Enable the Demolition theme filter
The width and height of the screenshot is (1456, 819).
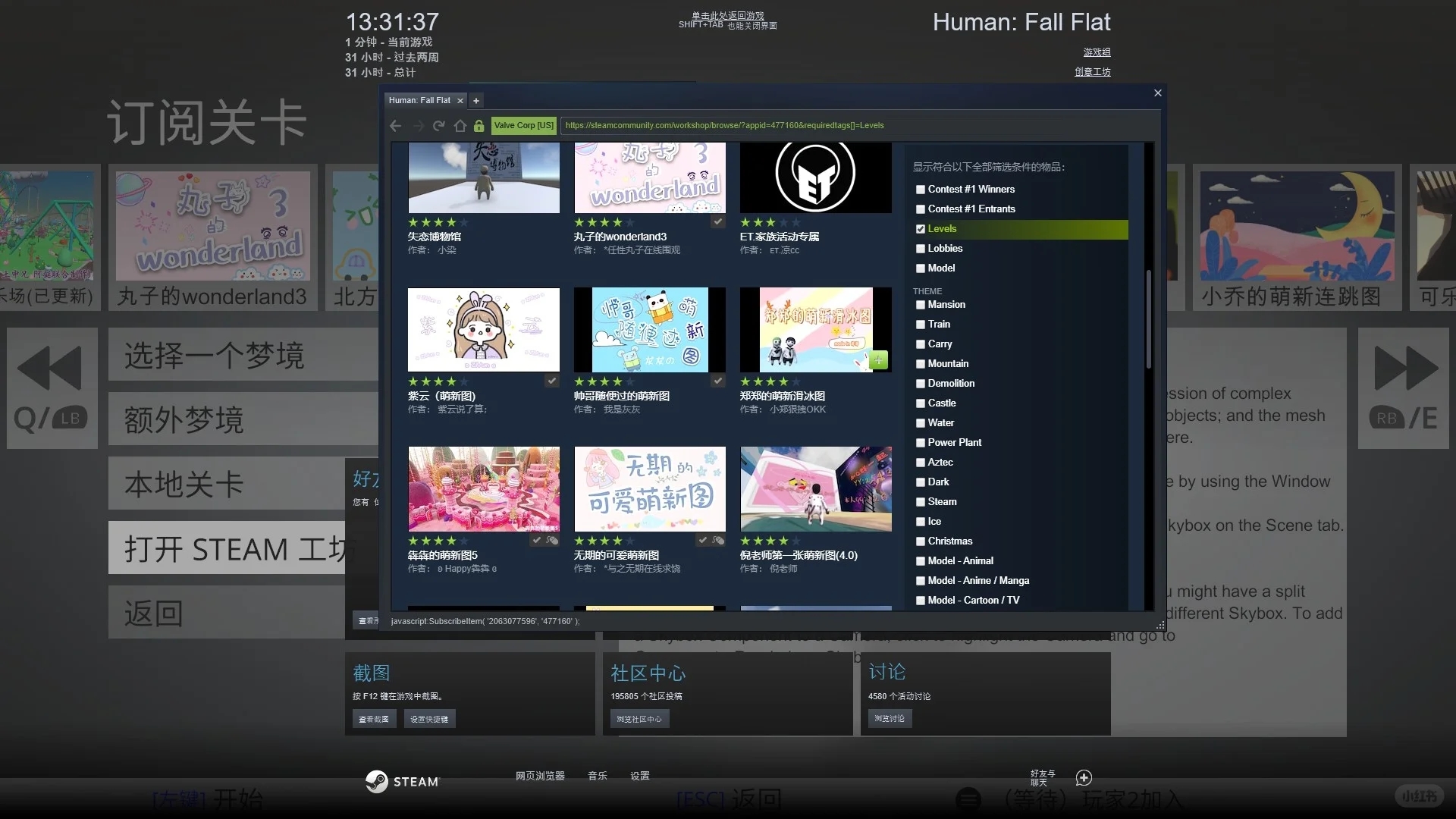pyautogui.click(x=921, y=384)
